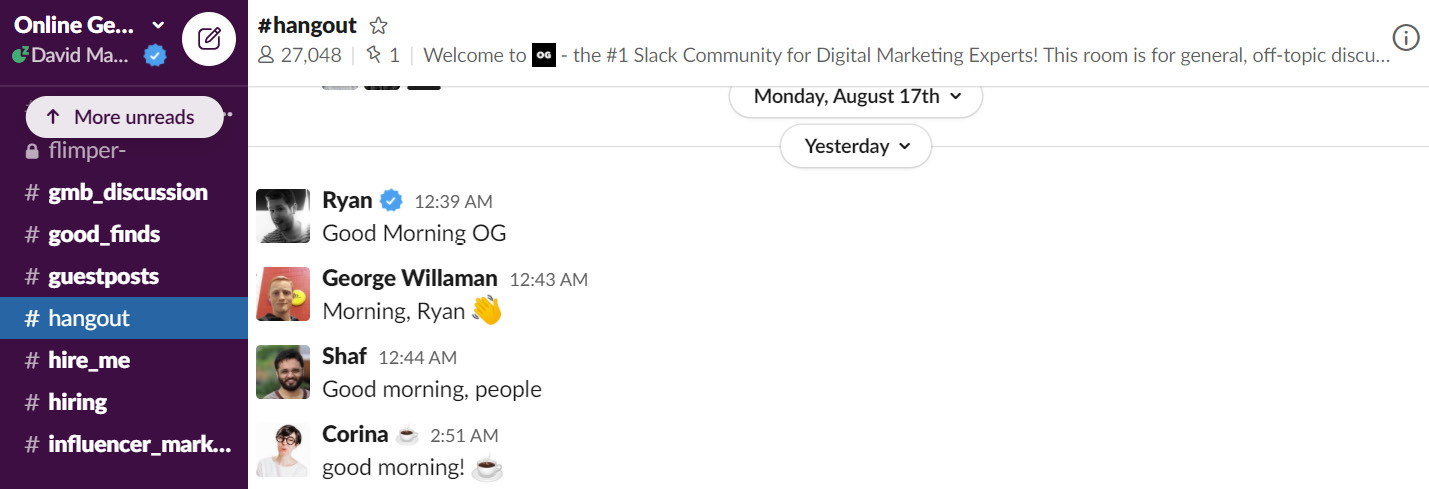Image resolution: width=1429 pixels, height=489 pixels.
Task: Show pinned items in #hangout
Action: (x=383, y=55)
